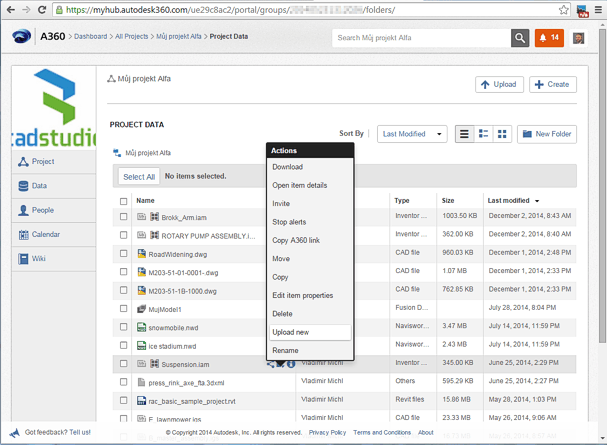Tick the checkbox for press_rink_axe_fta.3dxml
Image resolution: width=607 pixels, height=445 pixels.
pos(123,382)
